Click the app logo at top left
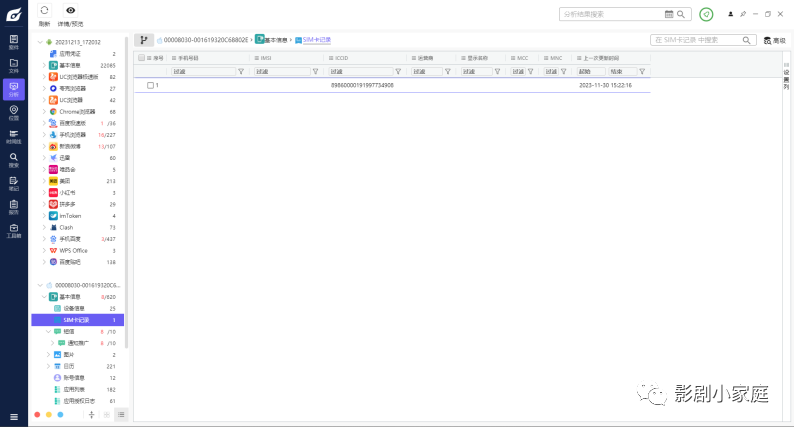The width and height of the screenshot is (794, 428). (x=14, y=14)
